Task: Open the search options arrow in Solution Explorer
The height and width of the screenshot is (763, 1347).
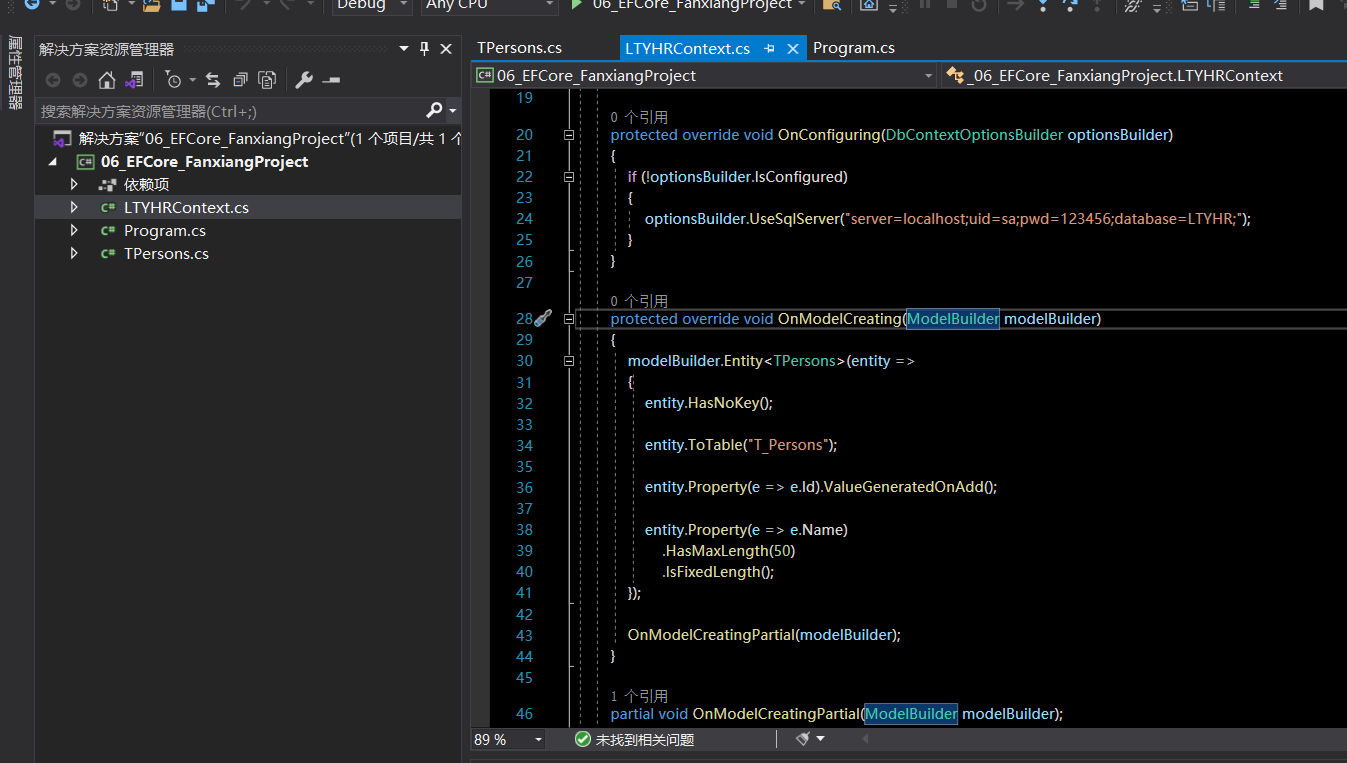Action: click(x=452, y=111)
